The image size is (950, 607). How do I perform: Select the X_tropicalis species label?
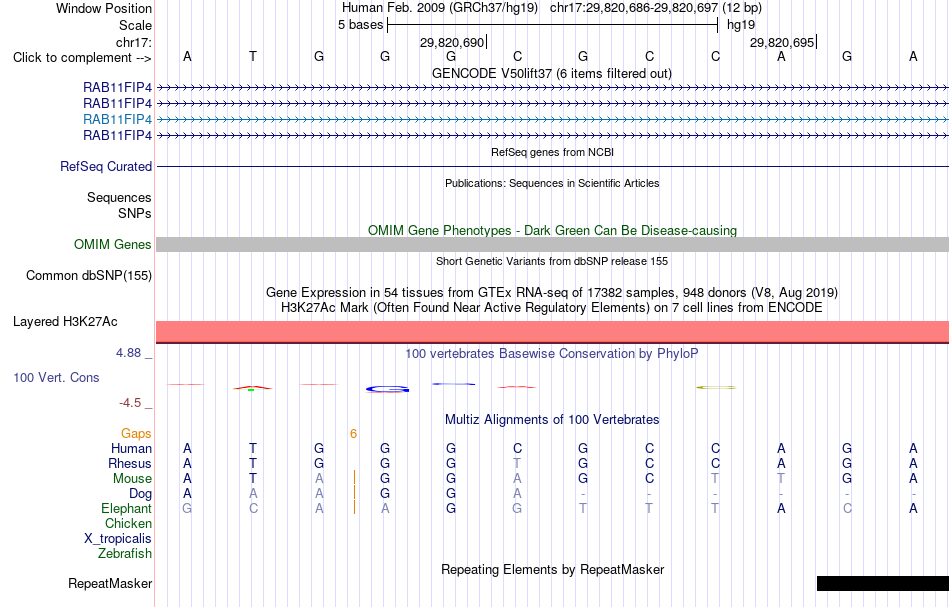118,539
